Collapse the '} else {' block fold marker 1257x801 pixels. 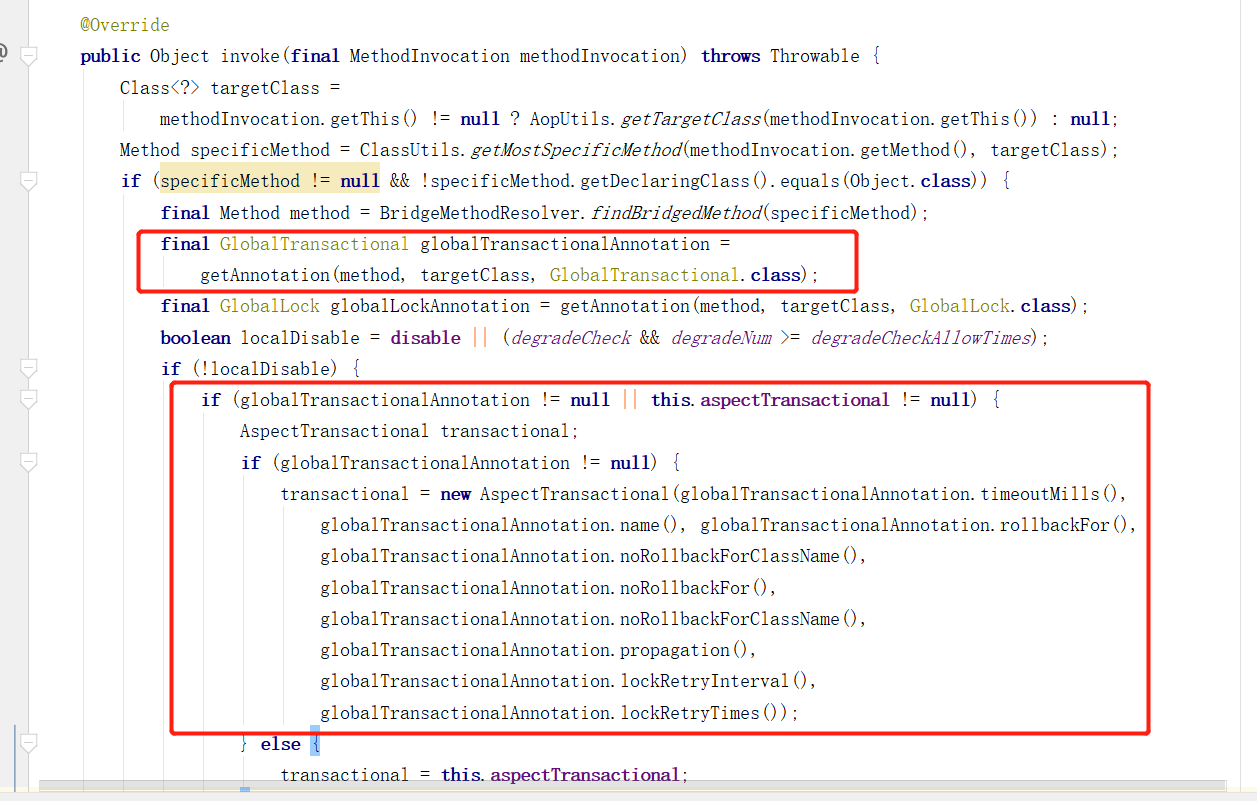tap(28, 743)
